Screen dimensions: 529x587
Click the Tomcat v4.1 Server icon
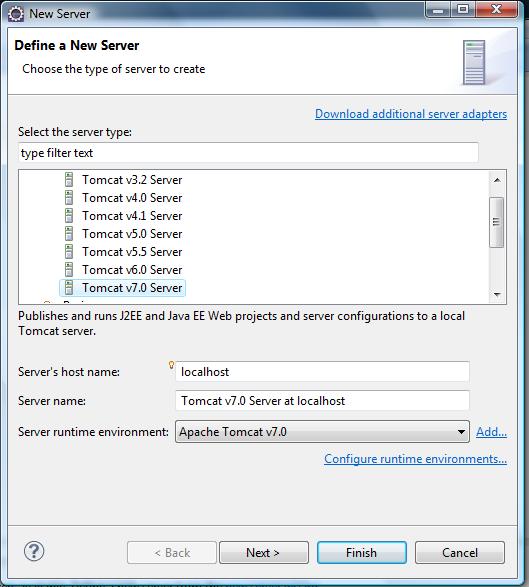coord(69,216)
